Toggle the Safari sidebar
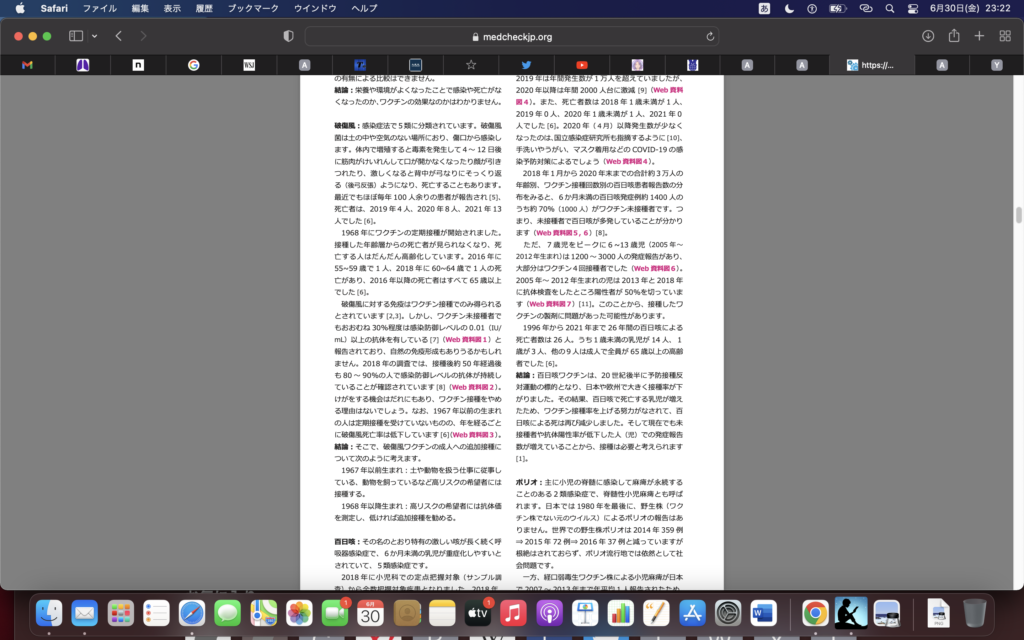Viewport: 1024px width, 640px height. click(76, 36)
